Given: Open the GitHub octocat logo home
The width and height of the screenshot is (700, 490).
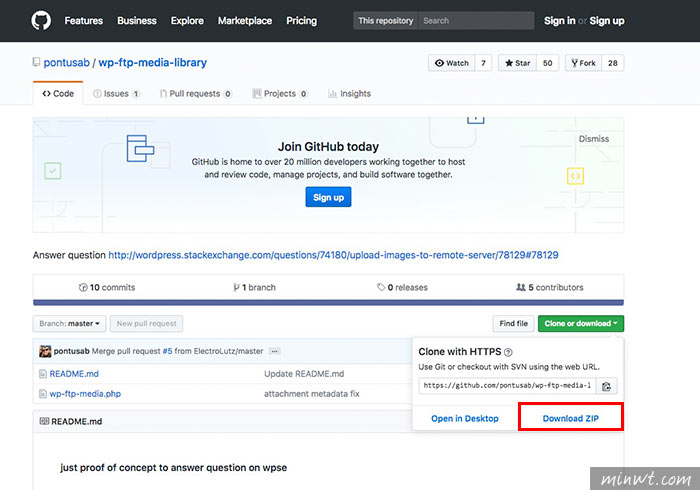Looking at the screenshot, I should (41, 21).
